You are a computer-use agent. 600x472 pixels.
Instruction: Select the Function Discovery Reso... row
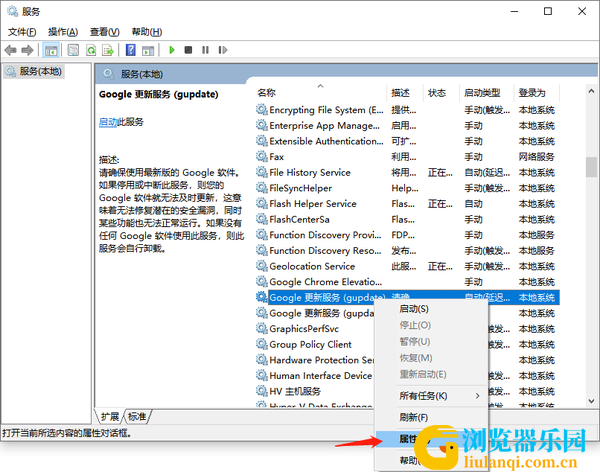407,251
